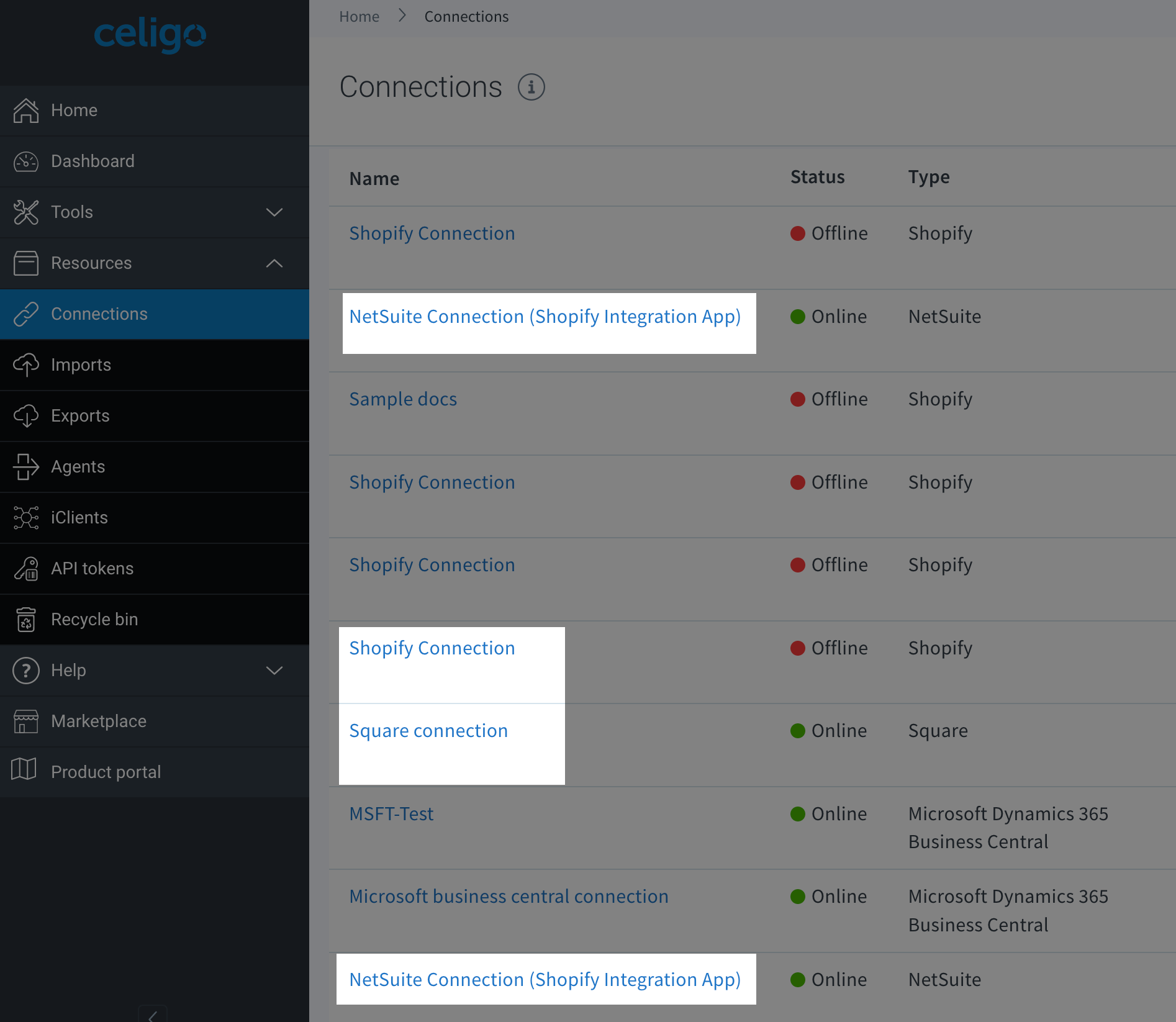This screenshot has width=1176, height=1022.
Task: Click the API tokens lock icon
Action: point(26,569)
